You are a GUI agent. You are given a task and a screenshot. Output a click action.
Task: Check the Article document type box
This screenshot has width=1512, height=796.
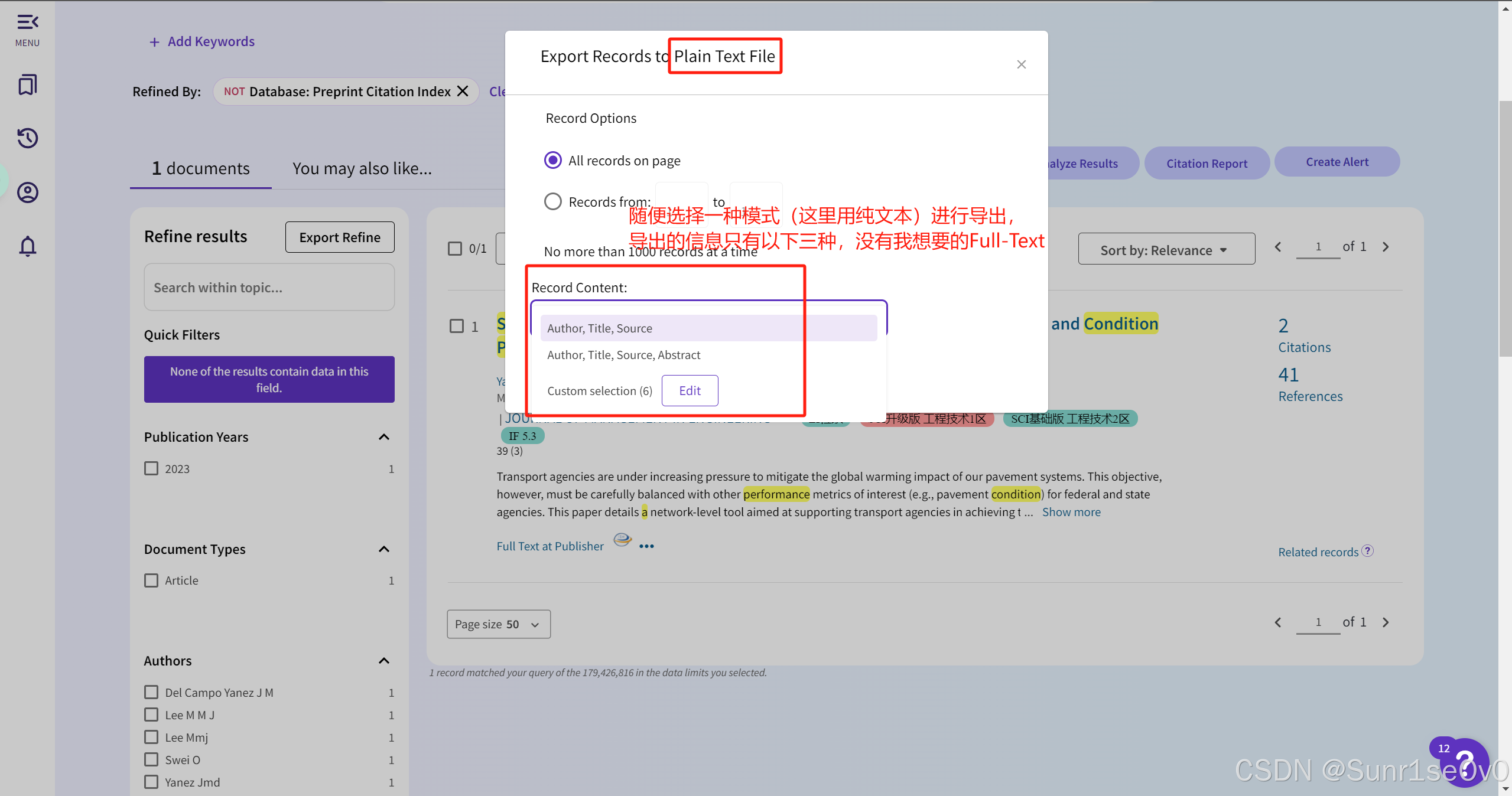151,580
